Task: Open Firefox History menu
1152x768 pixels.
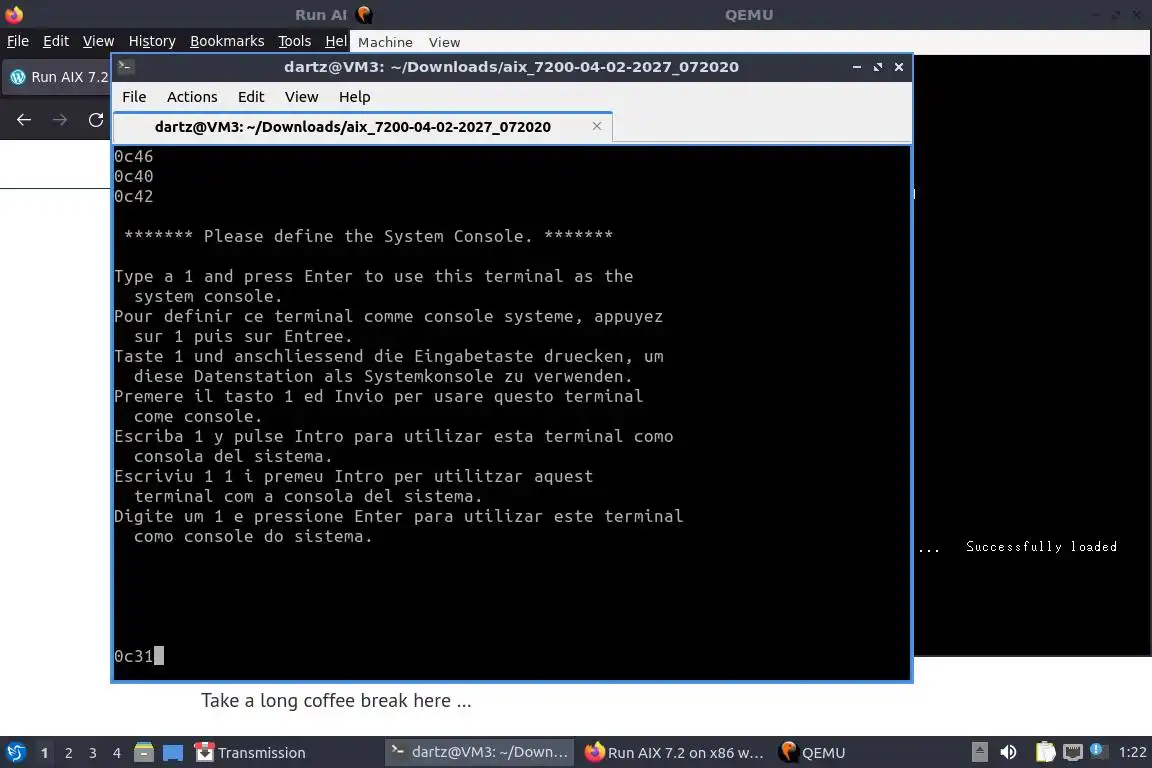Action: [x=152, y=41]
